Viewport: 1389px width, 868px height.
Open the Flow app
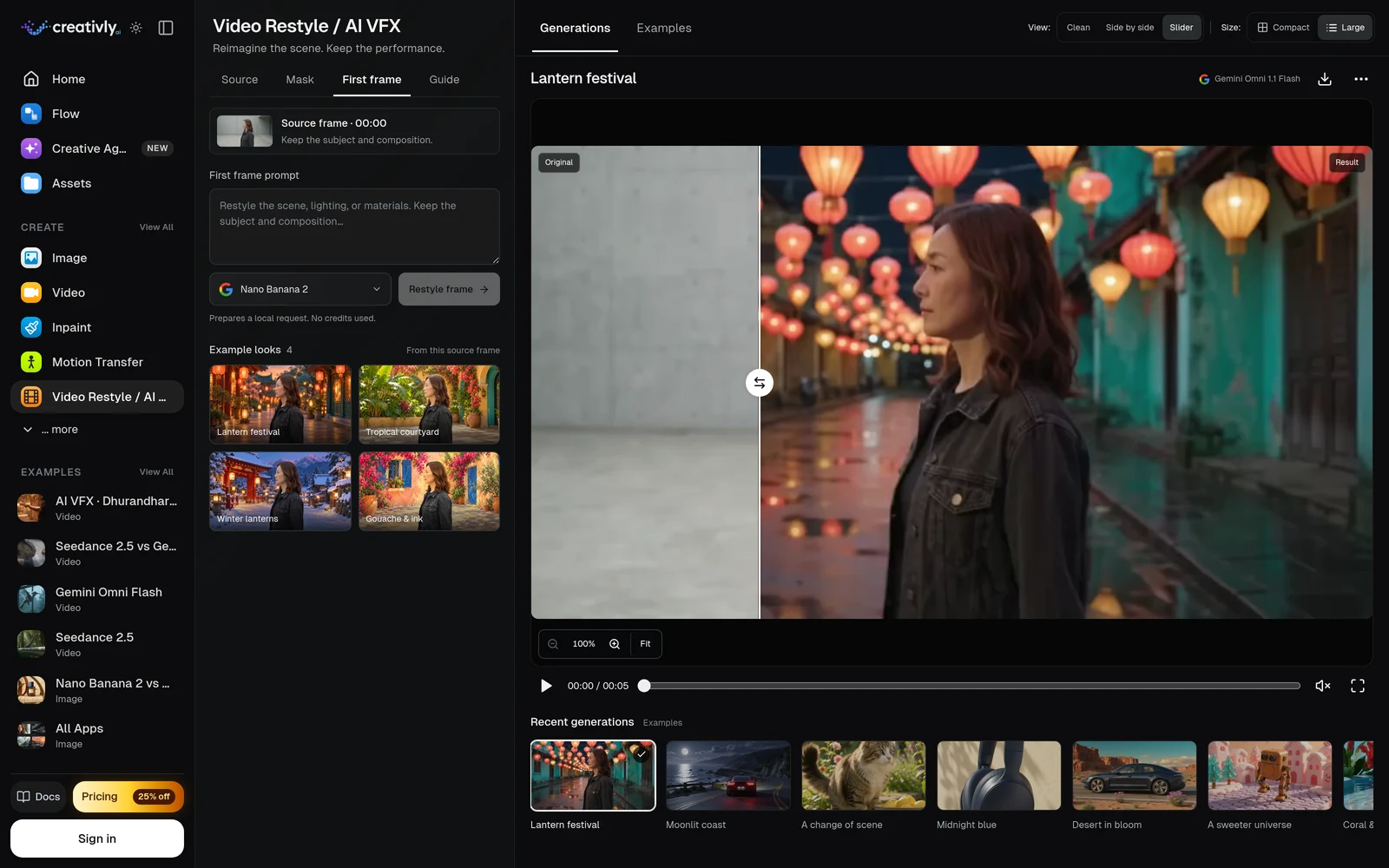pyautogui.click(x=97, y=114)
